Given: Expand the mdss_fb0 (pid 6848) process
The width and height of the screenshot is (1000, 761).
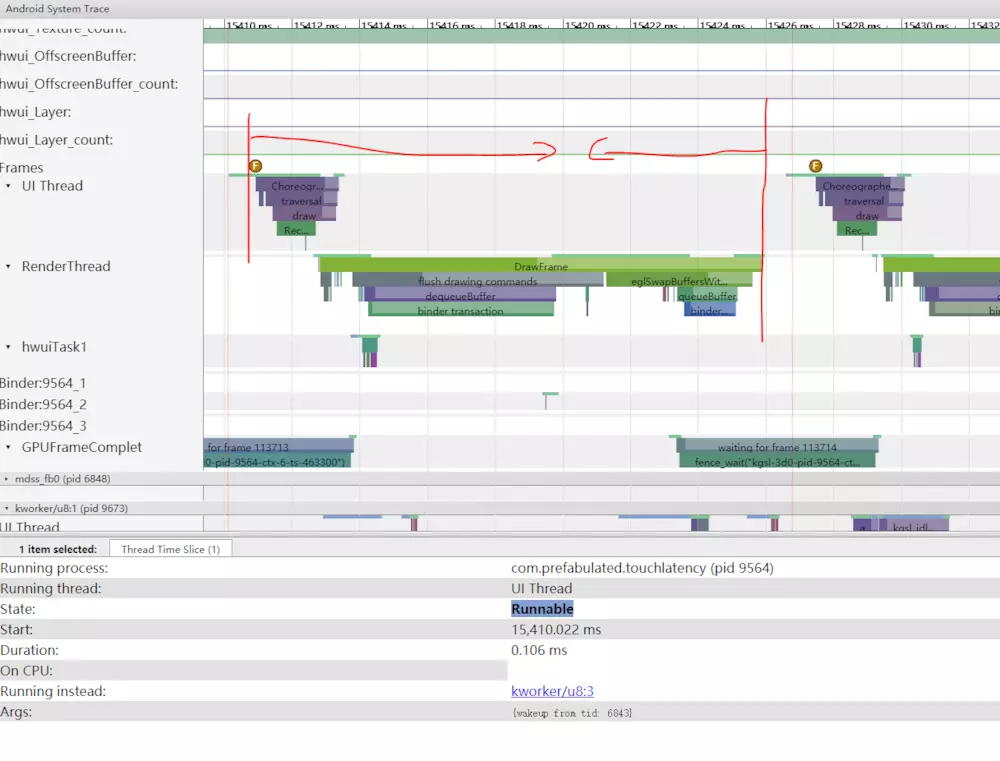Looking at the screenshot, I should click(x=6, y=478).
